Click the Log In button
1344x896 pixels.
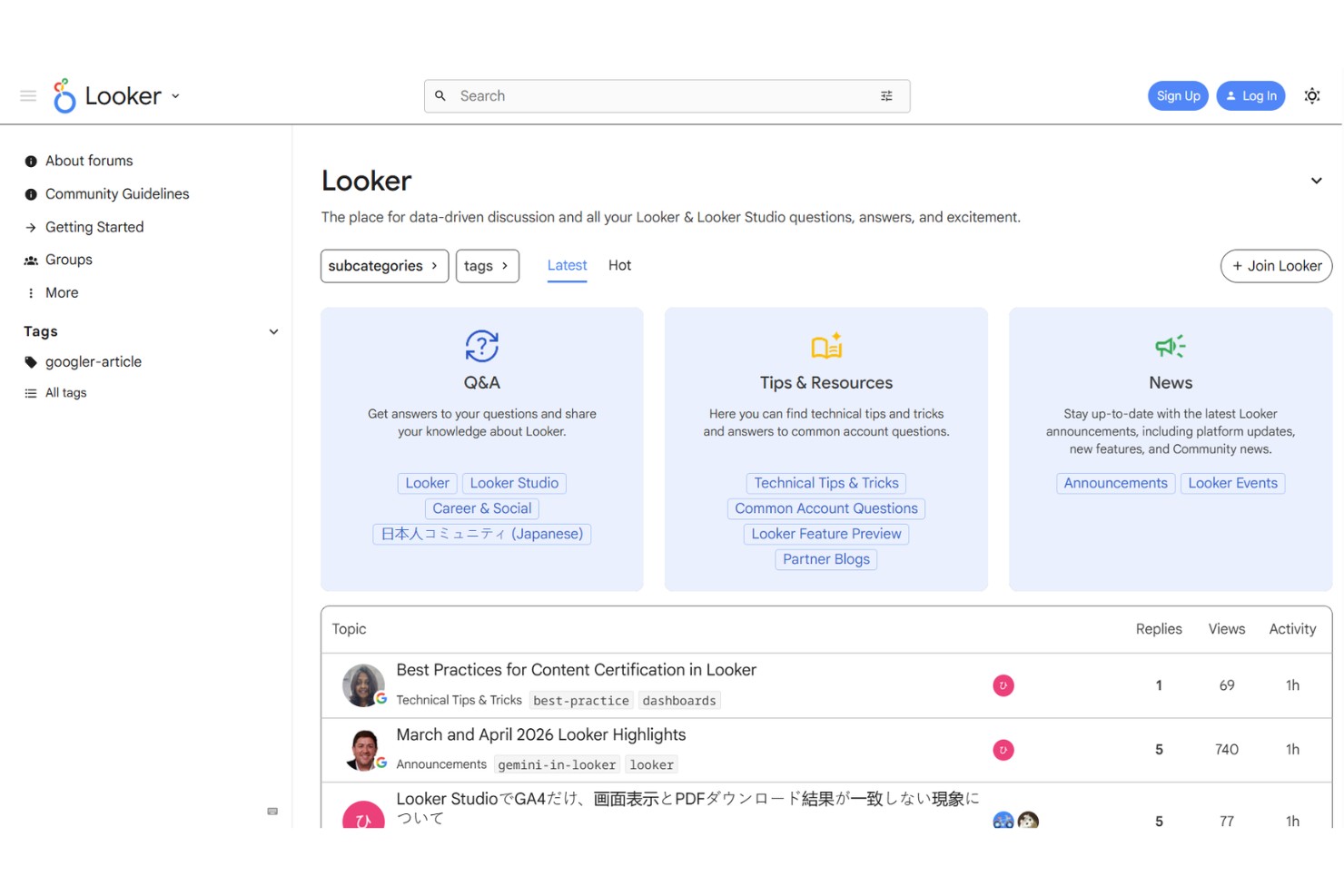coord(1250,95)
